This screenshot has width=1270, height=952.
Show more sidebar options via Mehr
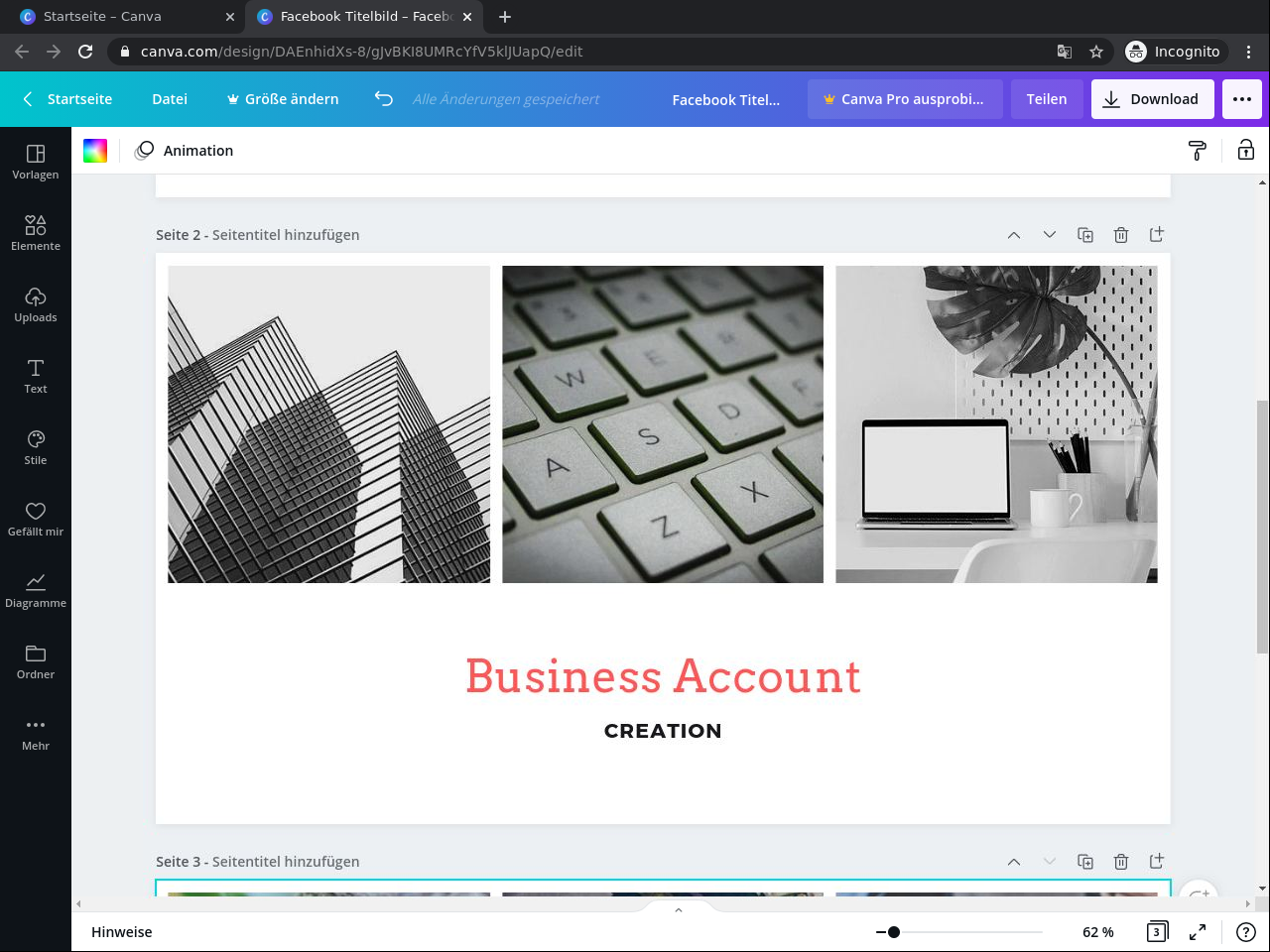[x=36, y=733]
